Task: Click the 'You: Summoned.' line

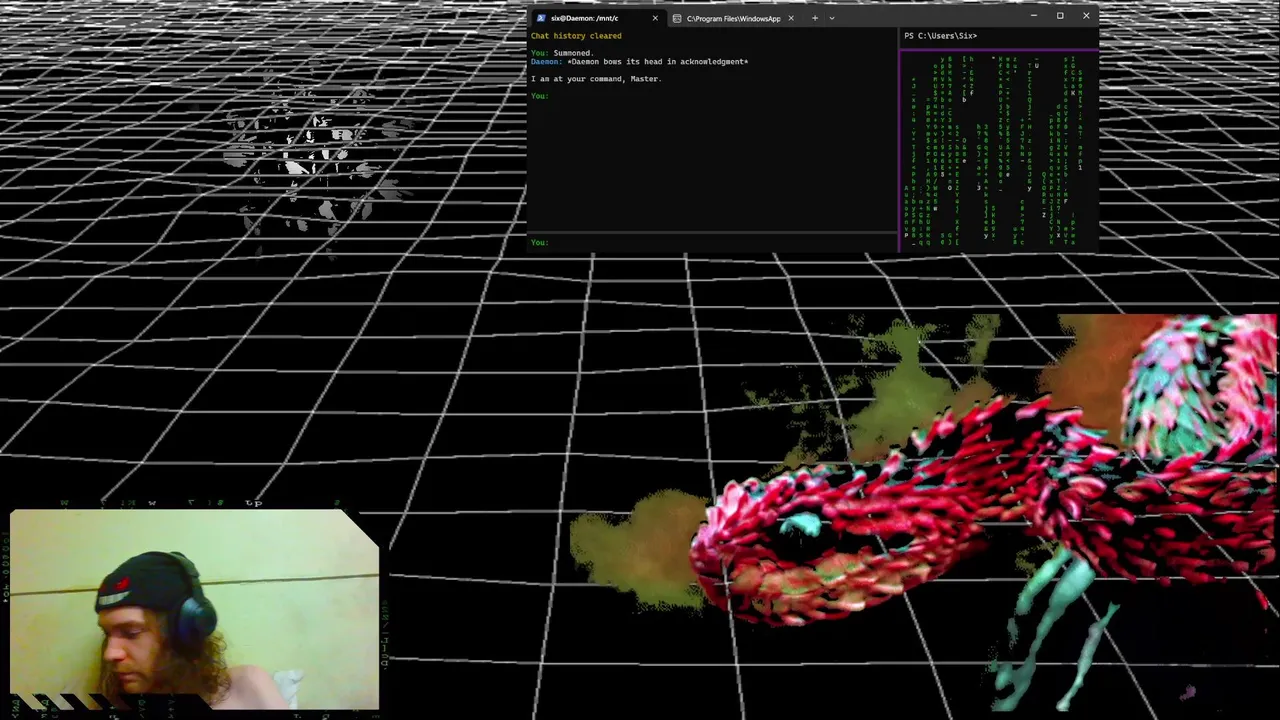Action: [x=562, y=53]
